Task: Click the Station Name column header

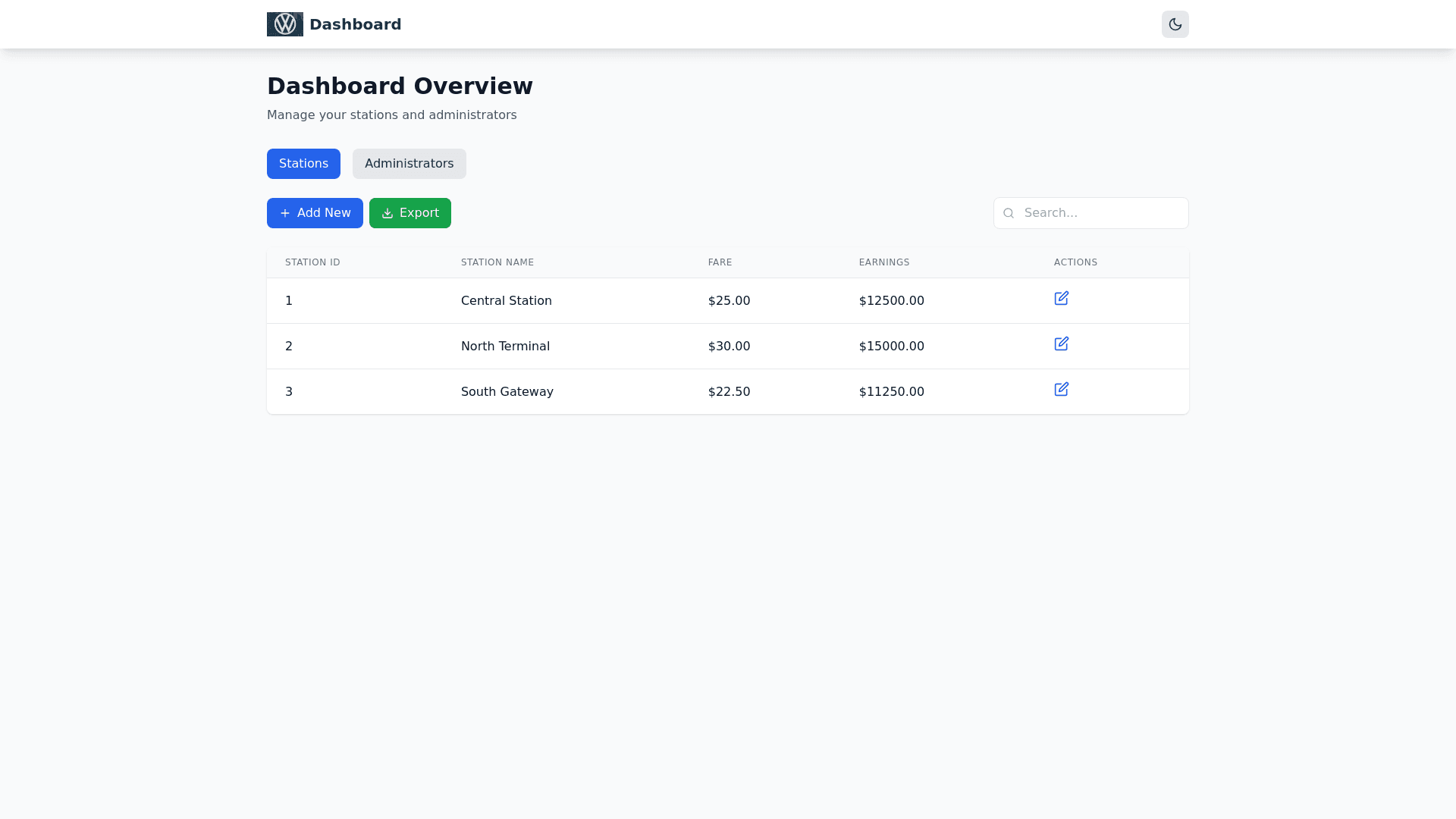Action: pos(497,262)
